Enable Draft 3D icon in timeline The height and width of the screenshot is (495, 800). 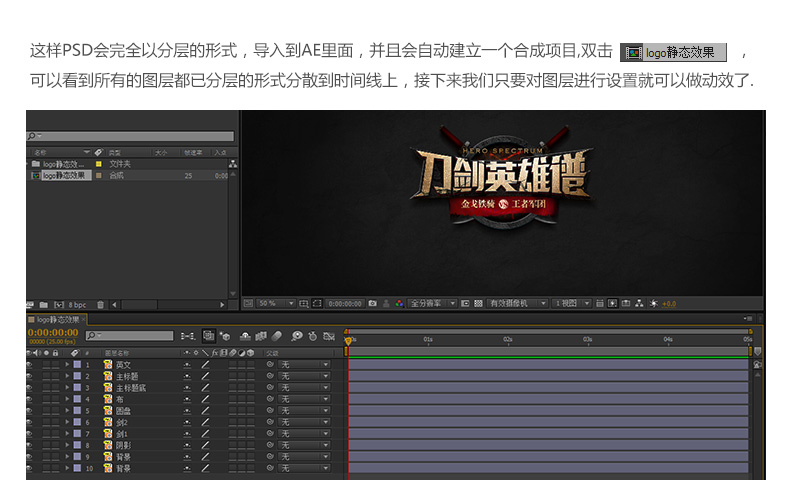[225, 336]
